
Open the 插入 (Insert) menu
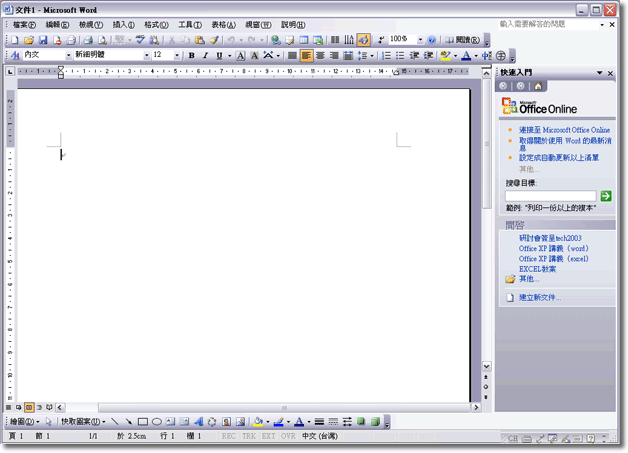coord(124,24)
